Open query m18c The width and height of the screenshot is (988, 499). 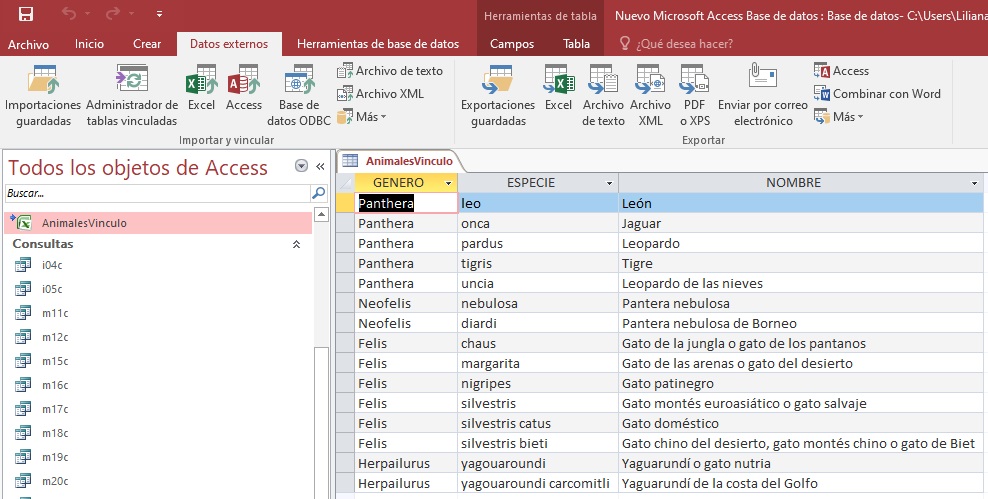pos(55,433)
